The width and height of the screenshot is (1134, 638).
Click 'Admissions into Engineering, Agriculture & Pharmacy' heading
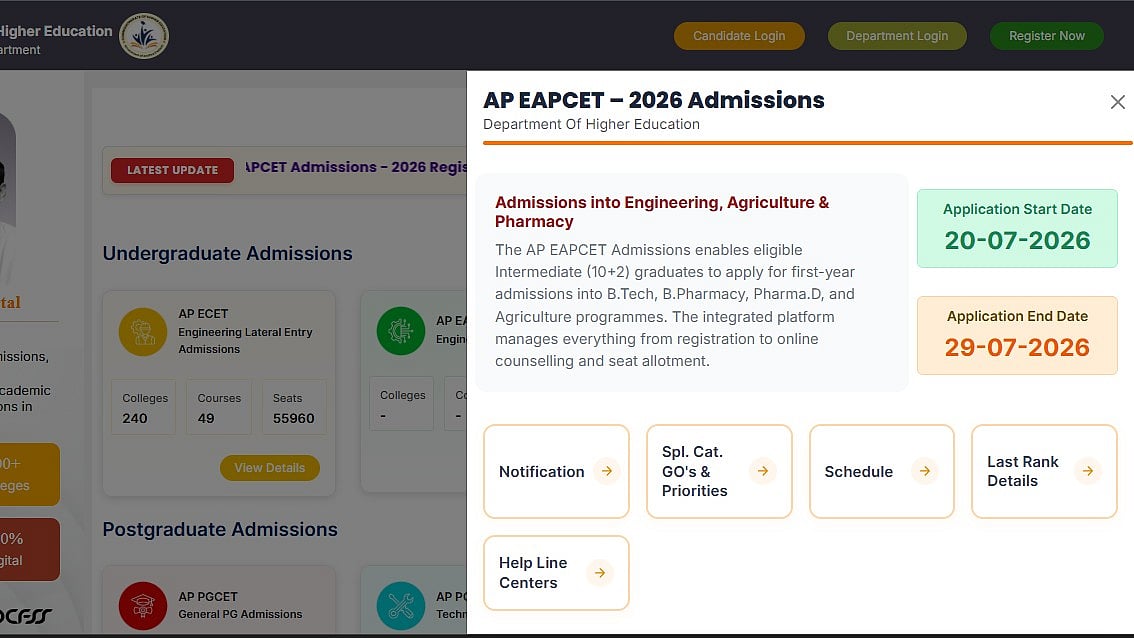[x=662, y=212]
